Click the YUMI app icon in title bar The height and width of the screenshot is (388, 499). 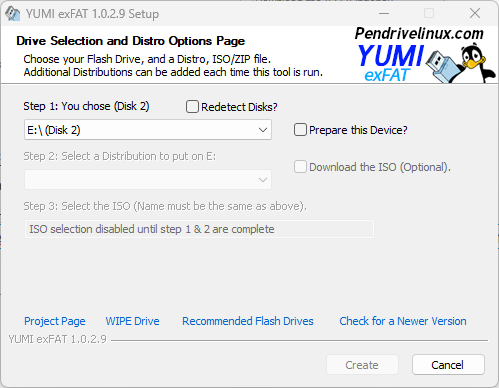(13, 14)
